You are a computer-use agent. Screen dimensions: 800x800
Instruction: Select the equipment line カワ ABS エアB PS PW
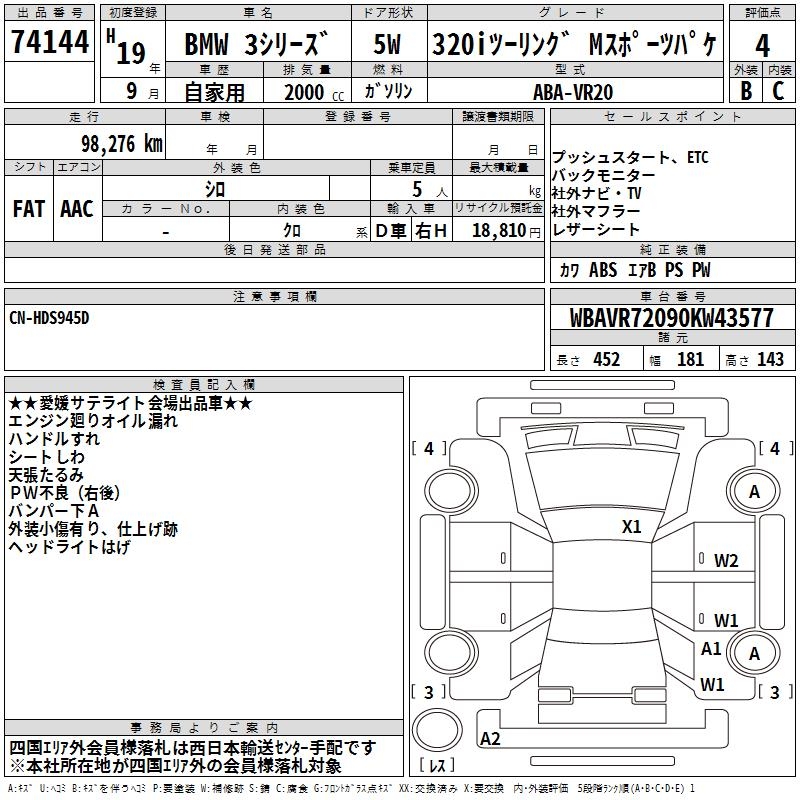click(x=635, y=269)
